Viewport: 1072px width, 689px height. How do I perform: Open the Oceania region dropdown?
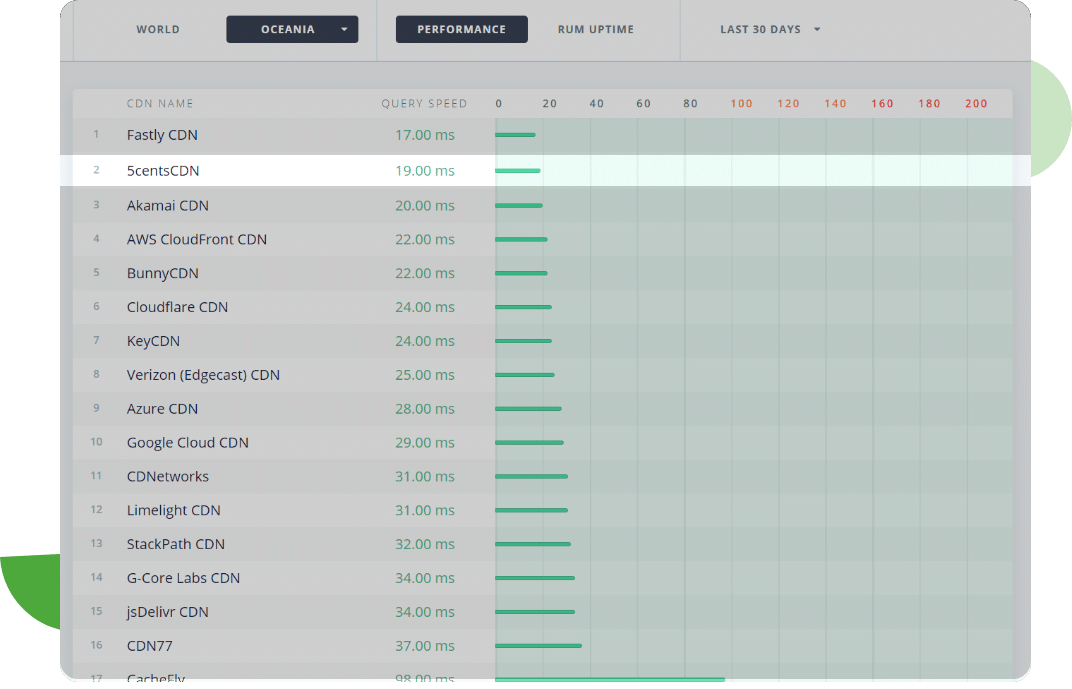[x=288, y=30]
